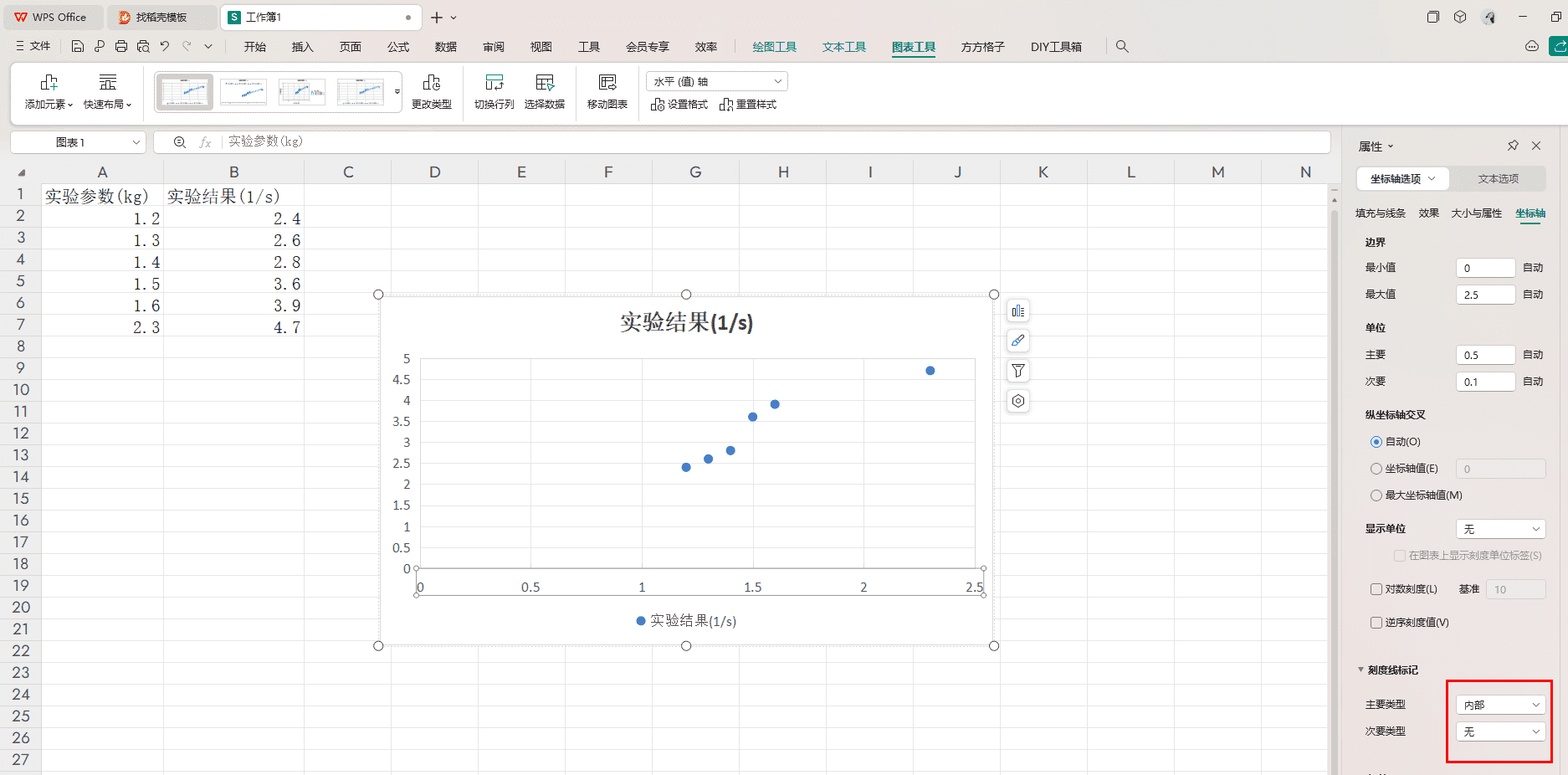
Task: Open Display Units (显示单位) dropdown
Action: [1501, 529]
